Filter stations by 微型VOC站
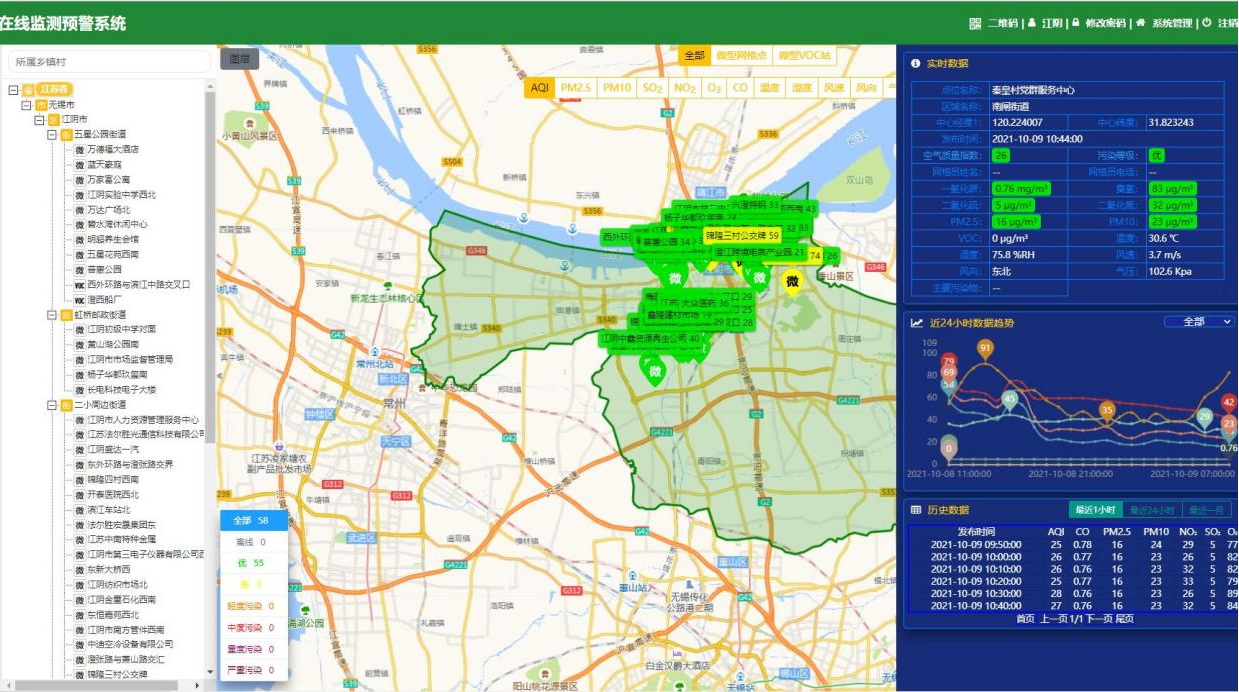 tap(805, 56)
